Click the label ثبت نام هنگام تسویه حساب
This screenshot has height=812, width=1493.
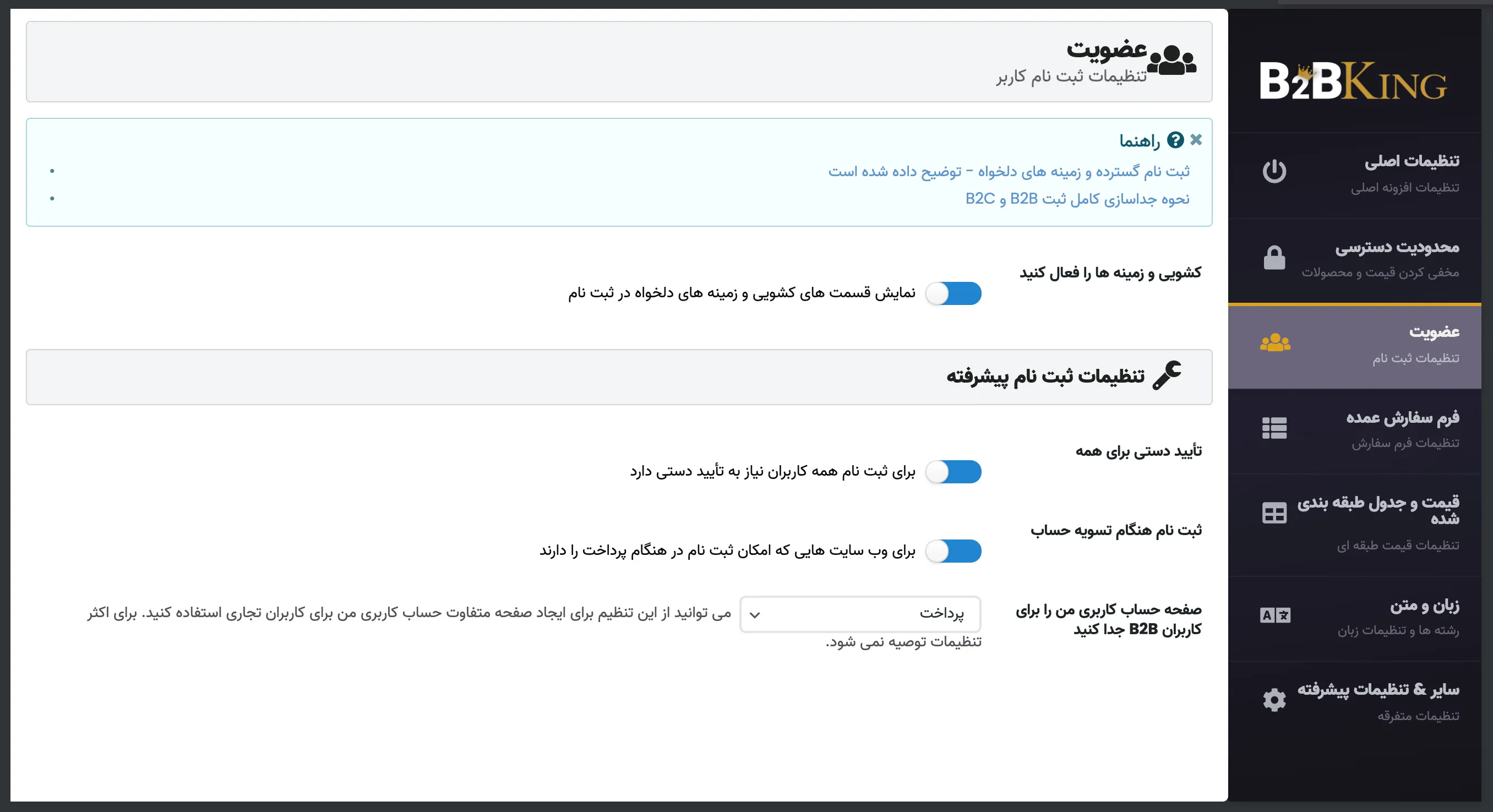[x=1116, y=530]
